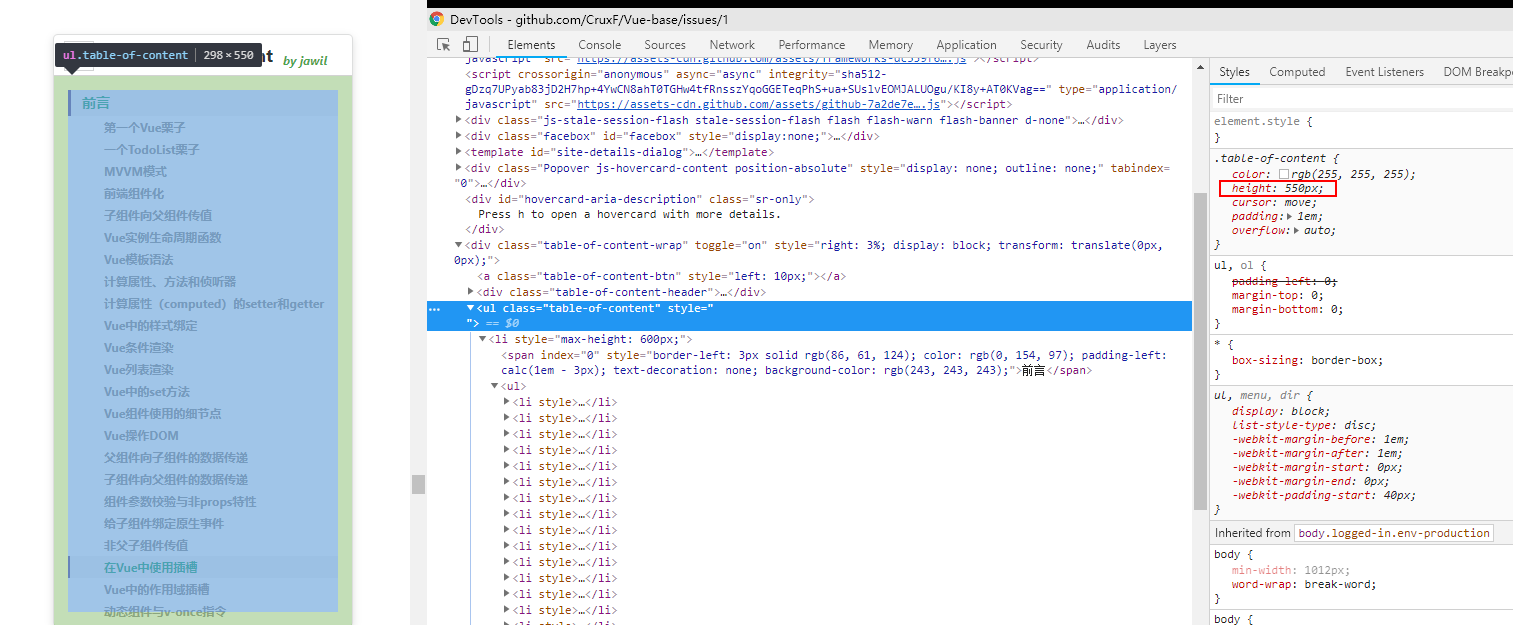Activate the inspect element picker icon
1513x625 pixels.
(x=444, y=45)
